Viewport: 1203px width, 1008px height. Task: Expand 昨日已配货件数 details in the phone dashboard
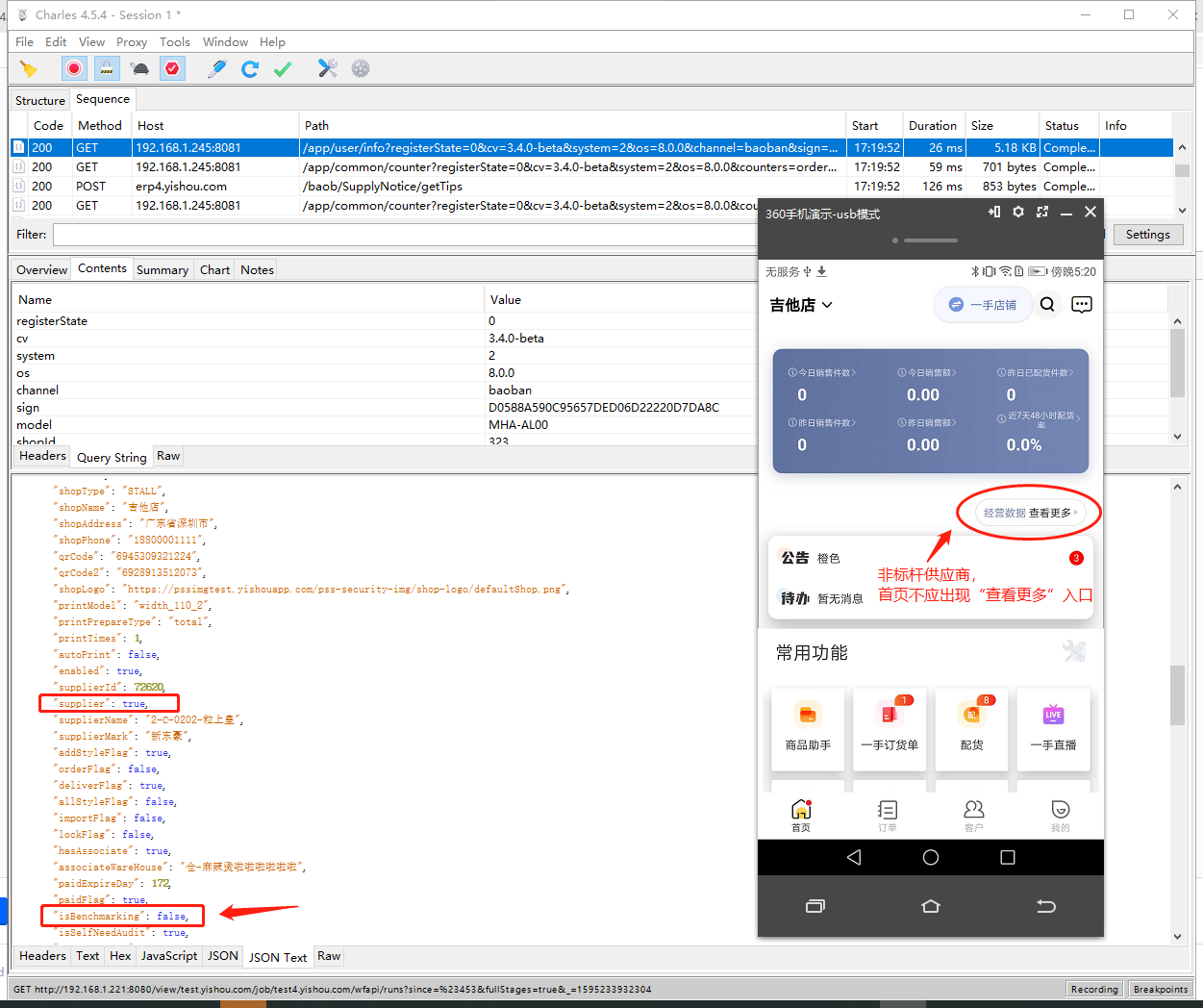pyautogui.click(x=1036, y=373)
